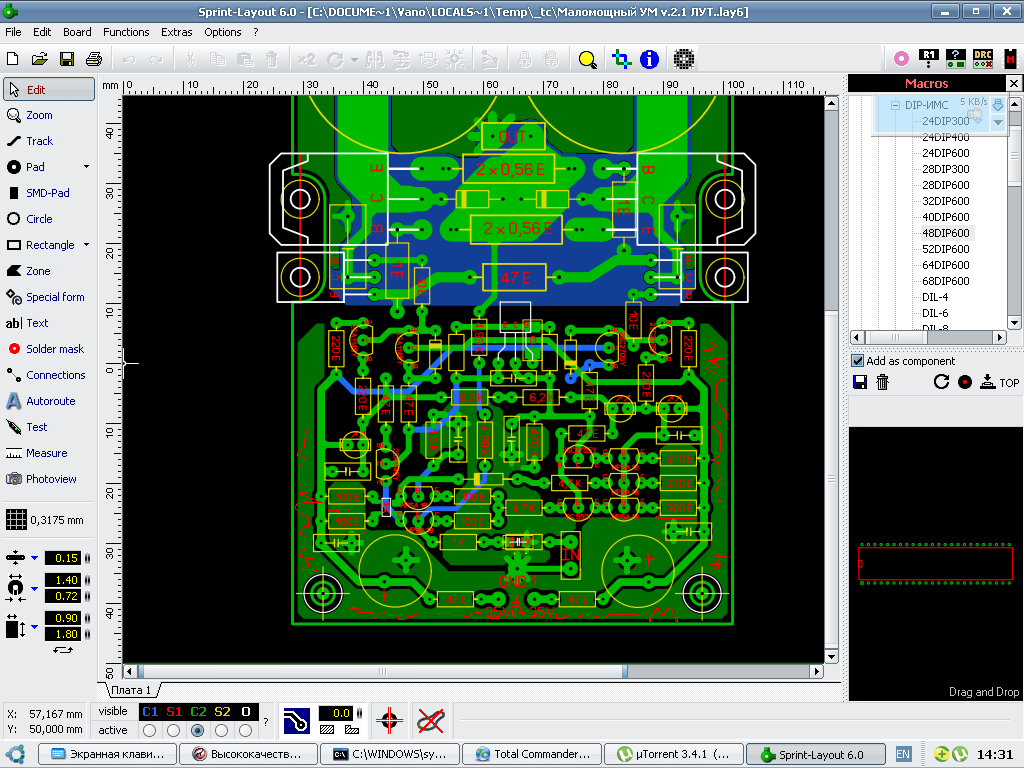Collapse the DIP-ИМС tree node
Viewport: 1024px width, 768px height.
pos(895,105)
